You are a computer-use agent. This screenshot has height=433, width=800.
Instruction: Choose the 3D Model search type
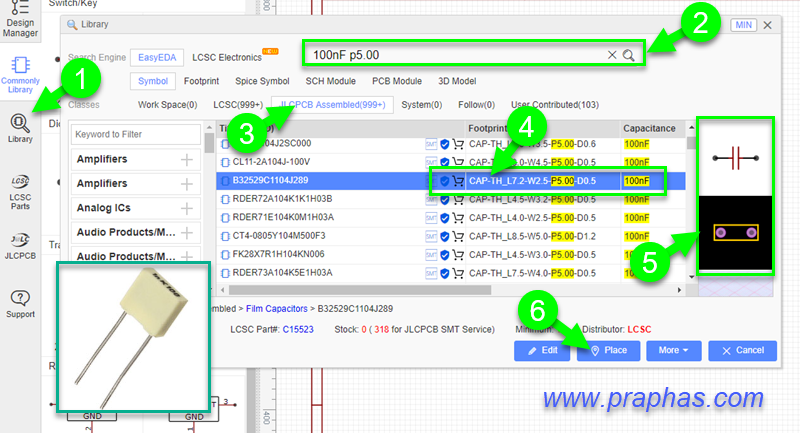click(457, 81)
